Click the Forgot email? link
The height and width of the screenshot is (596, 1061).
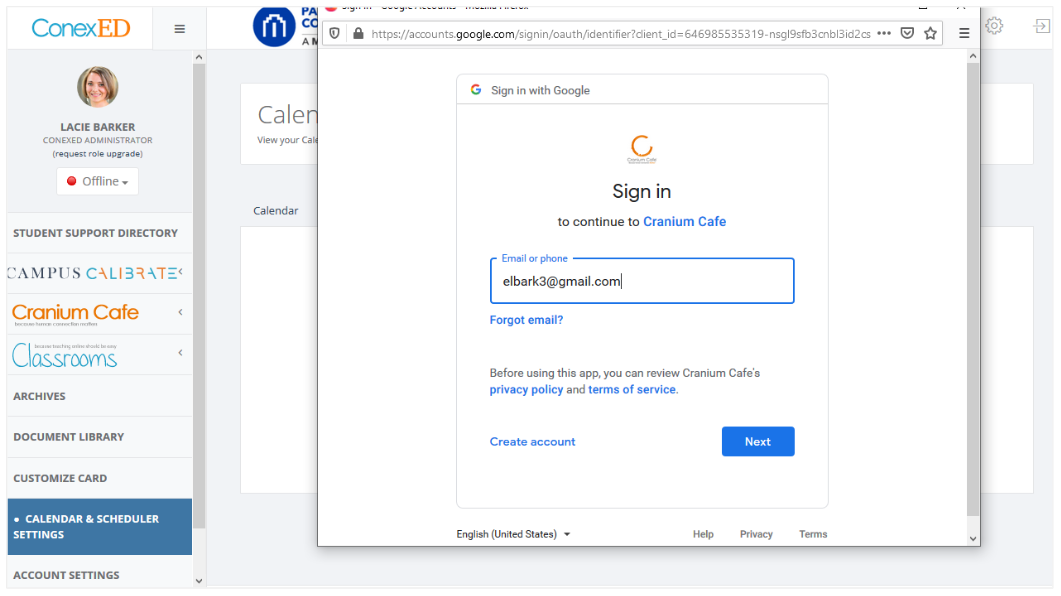(x=526, y=320)
